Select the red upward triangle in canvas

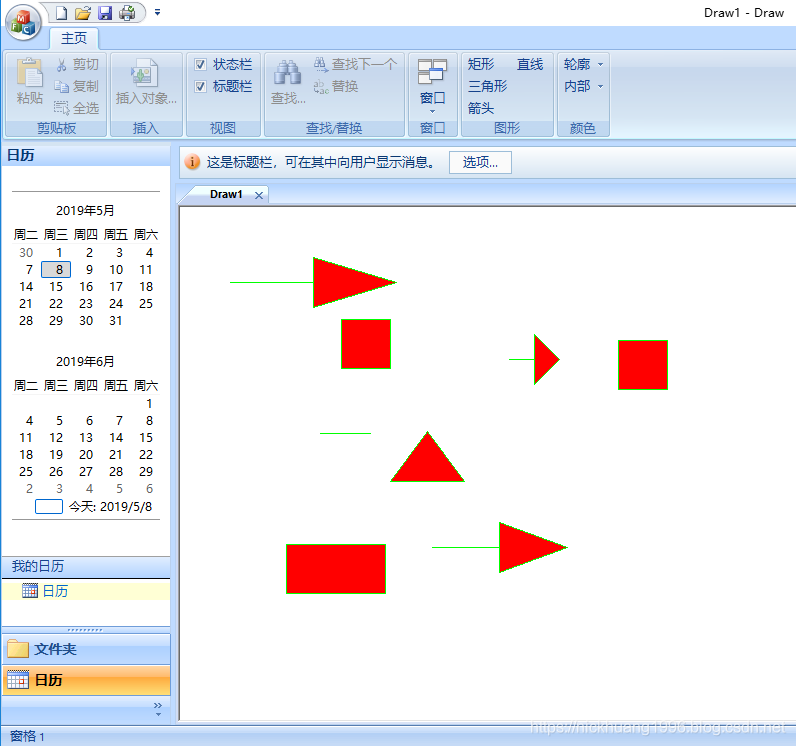427,462
